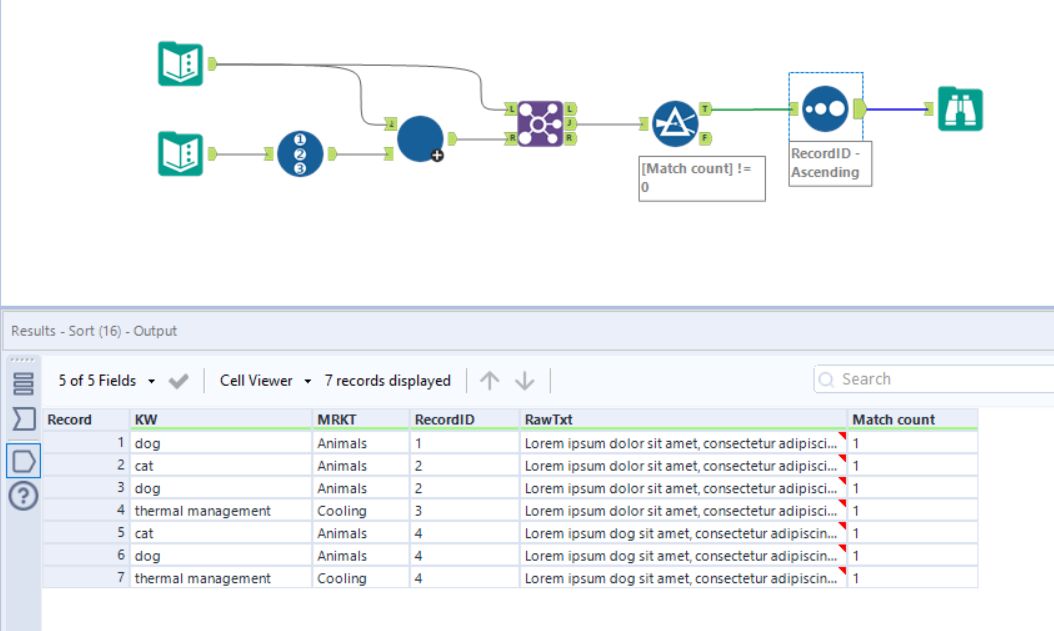Screen dimensions: 1054x631
Task: Click the up arrow in Results toolbar
Action: coord(489,379)
